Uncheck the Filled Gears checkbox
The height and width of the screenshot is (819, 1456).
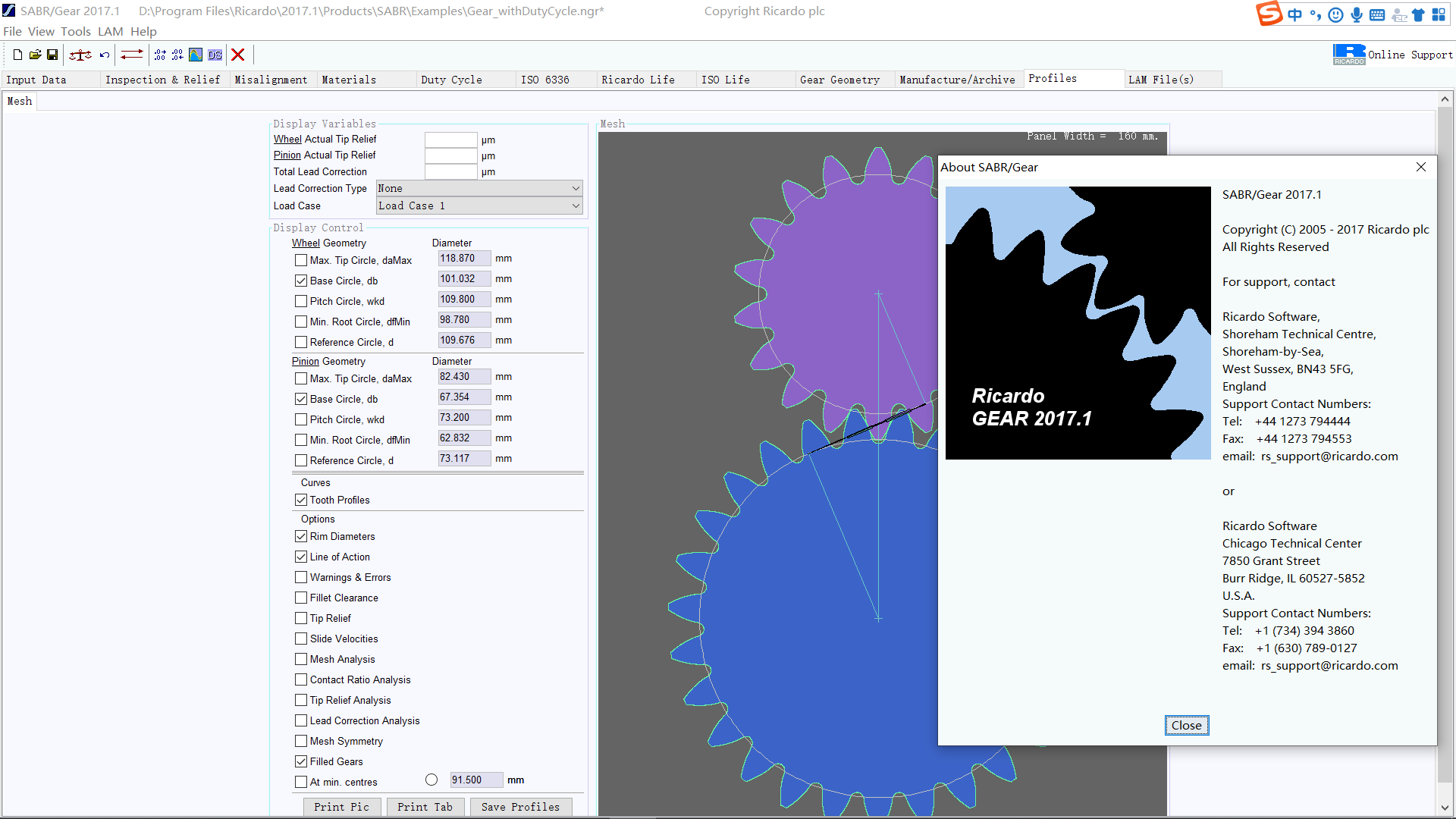(x=301, y=761)
